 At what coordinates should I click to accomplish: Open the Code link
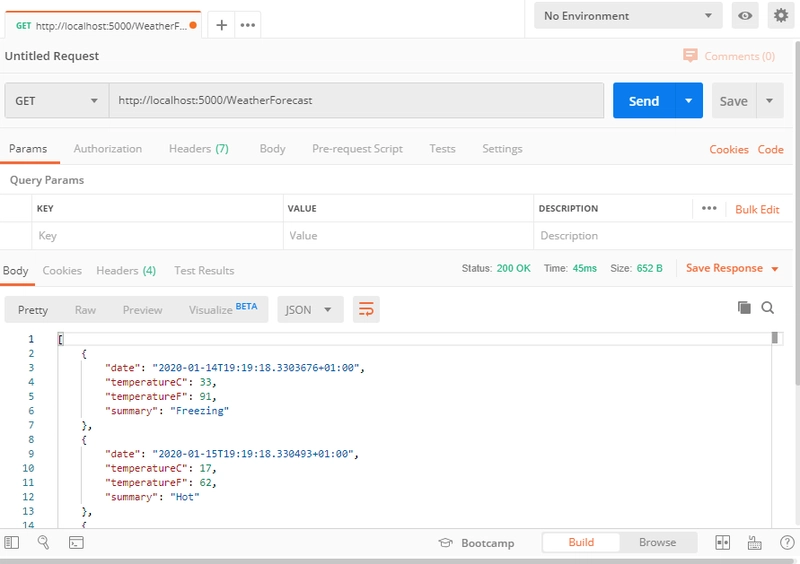pos(770,150)
